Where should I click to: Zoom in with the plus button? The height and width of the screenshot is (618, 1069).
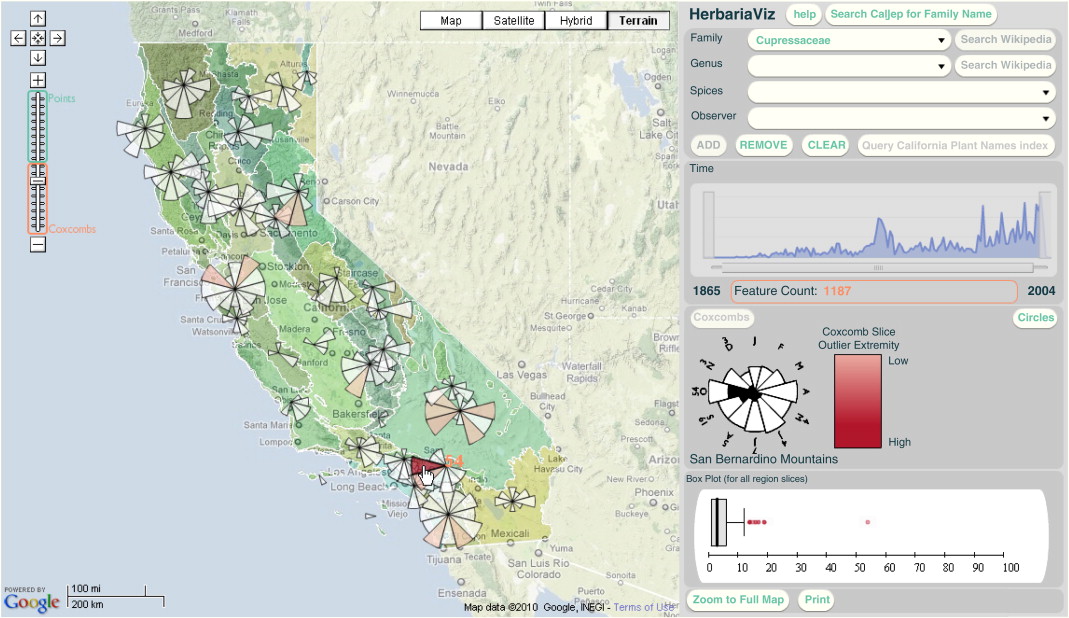pos(38,80)
